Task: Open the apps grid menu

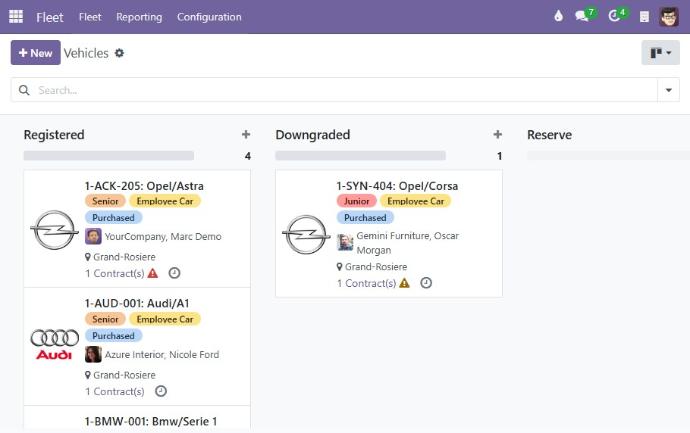Action: (16, 17)
